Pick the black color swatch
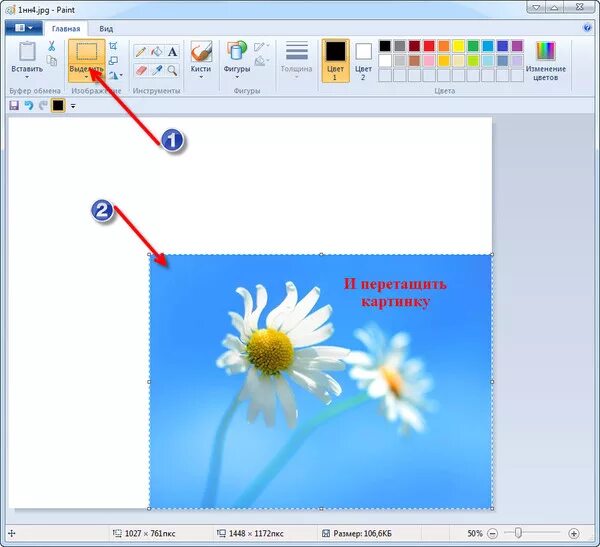Image resolution: width=600 pixels, height=547 pixels. coord(385,46)
